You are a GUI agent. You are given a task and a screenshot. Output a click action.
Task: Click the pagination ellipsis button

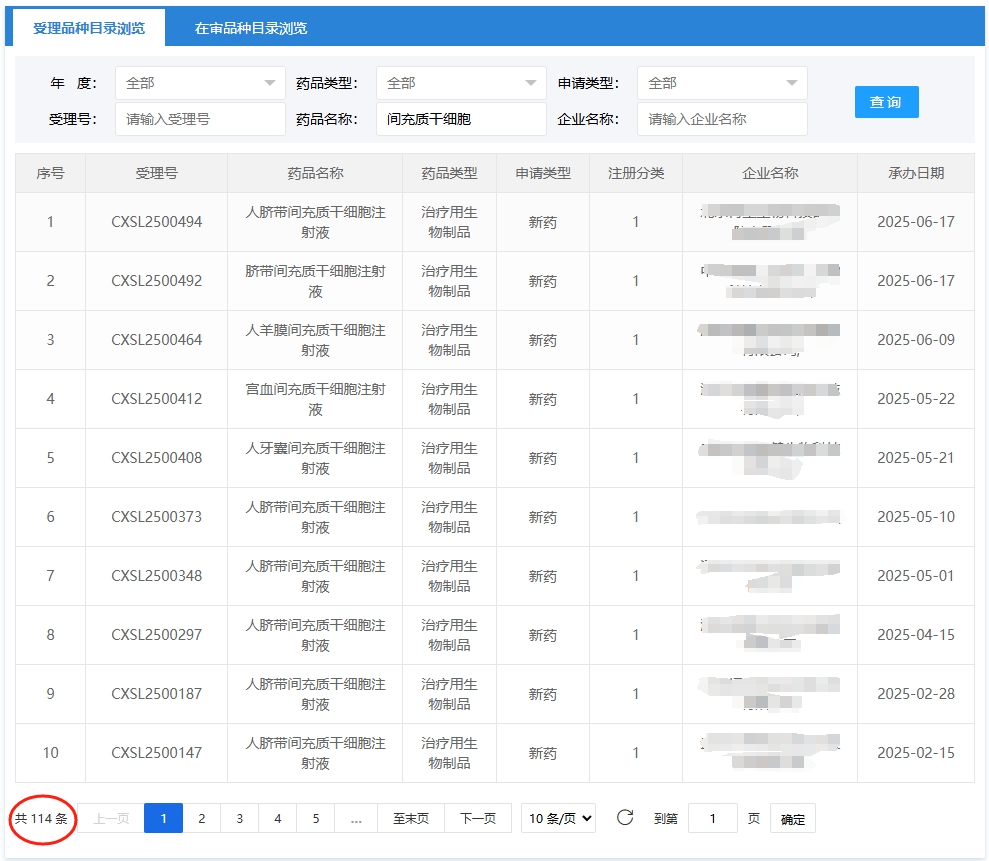pyautogui.click(x=356, y=819)
